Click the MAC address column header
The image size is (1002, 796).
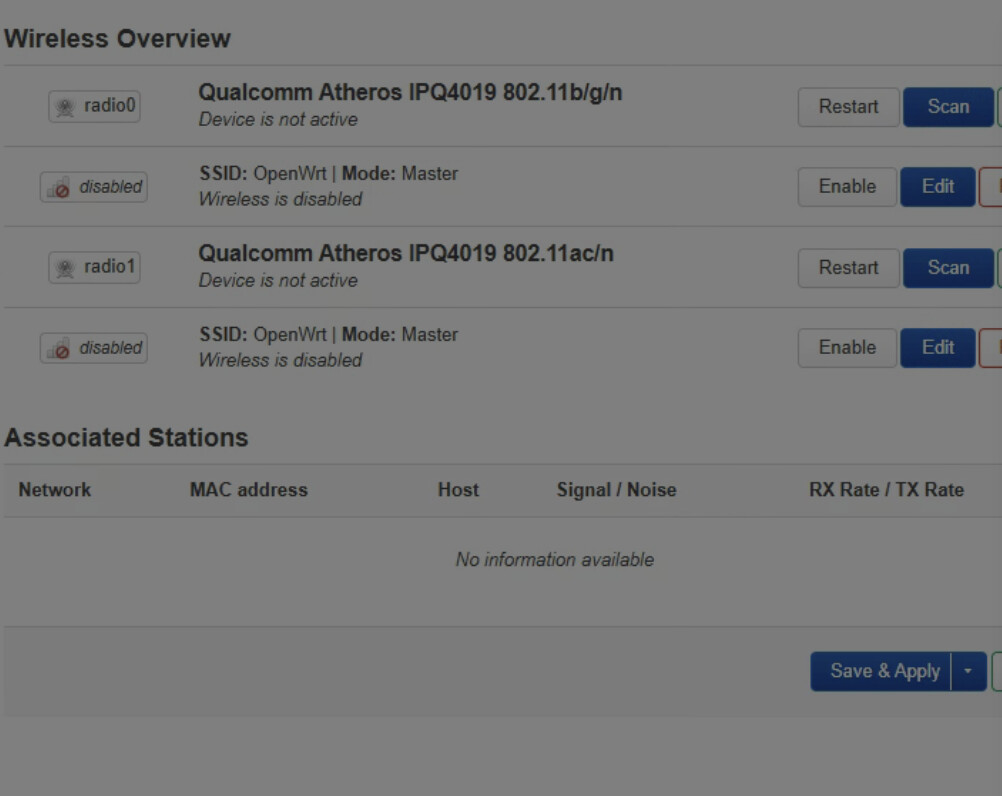click(249, 490)
